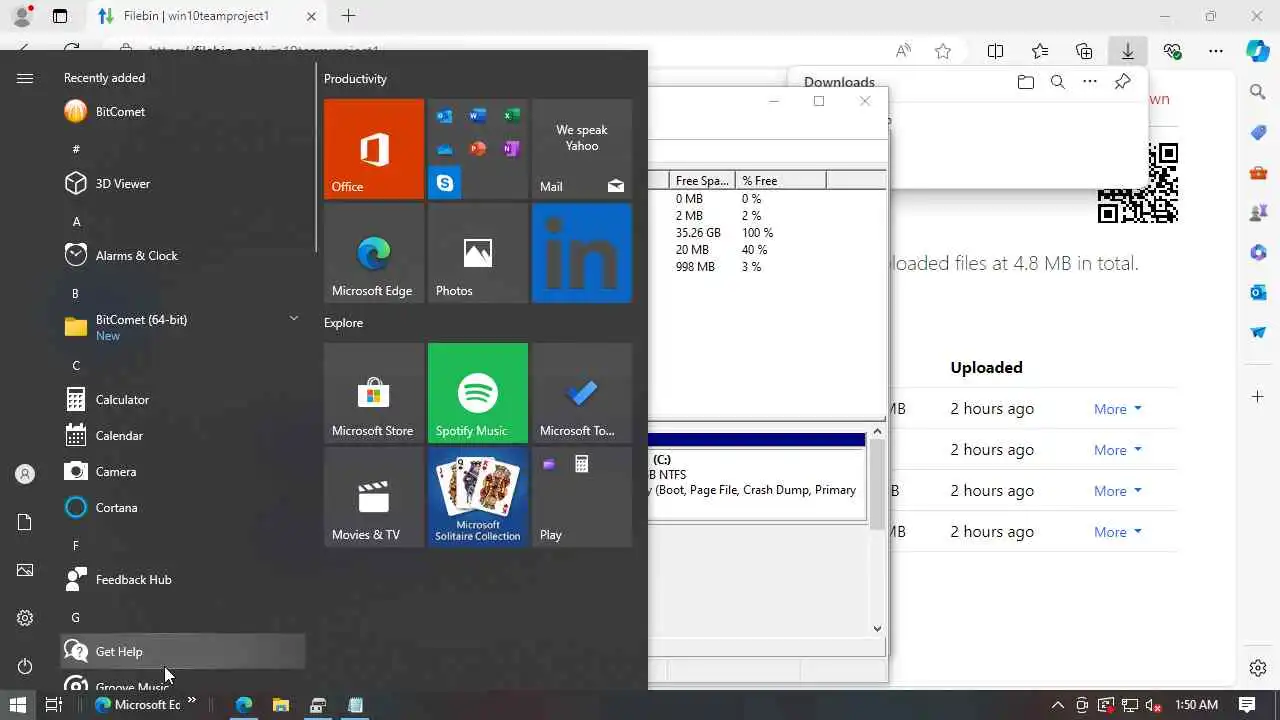Click the Productivity group heading
1280x720 pixels.
tap(355, 79)
